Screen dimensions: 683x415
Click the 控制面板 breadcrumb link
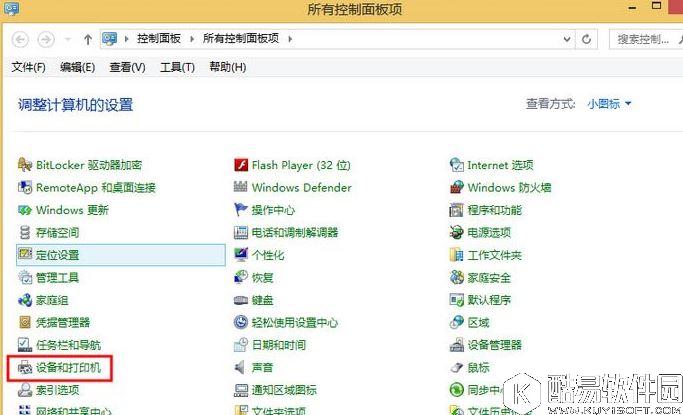click(x=159, y=39)
